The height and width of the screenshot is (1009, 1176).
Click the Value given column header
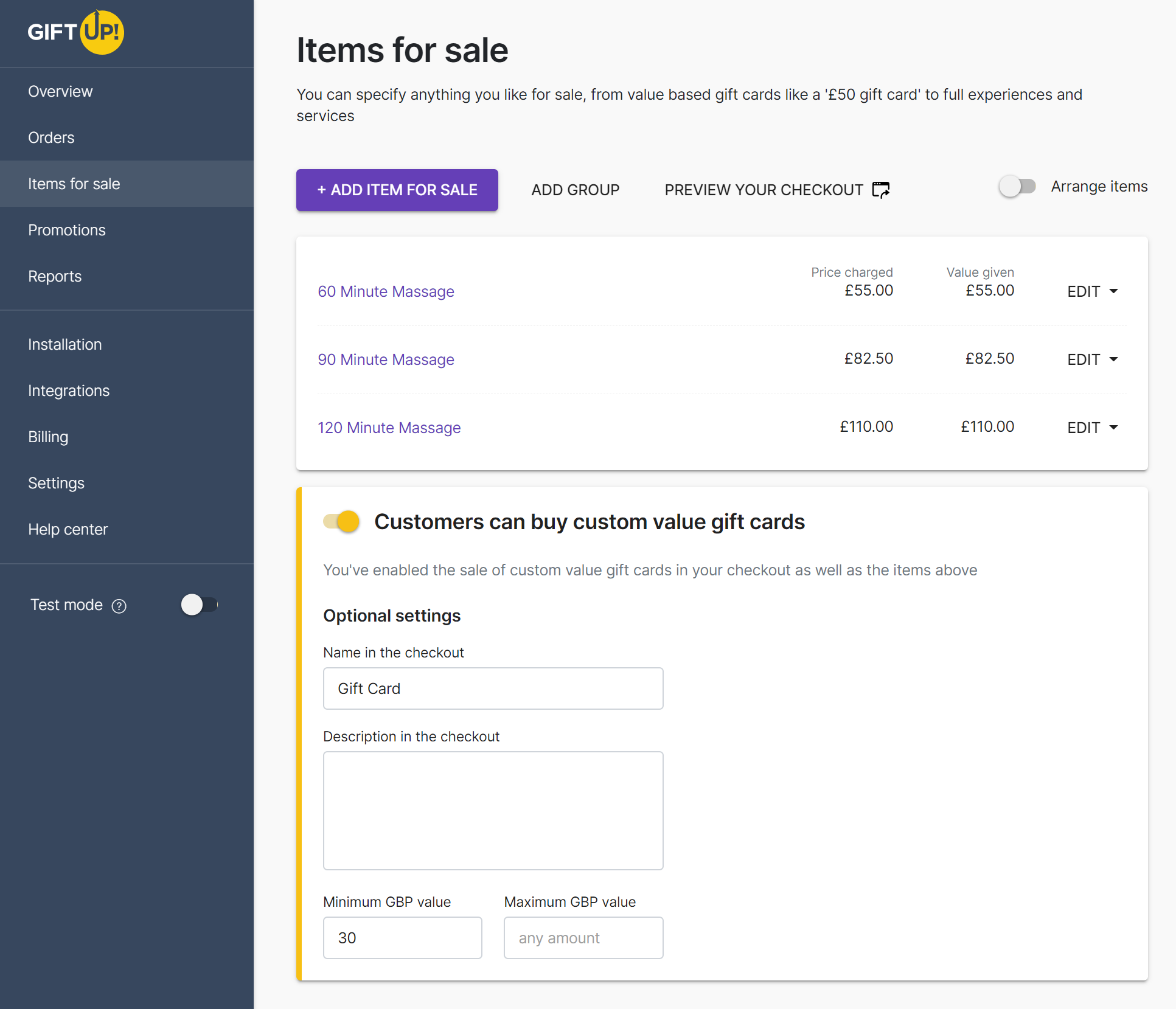click(980, 272)
